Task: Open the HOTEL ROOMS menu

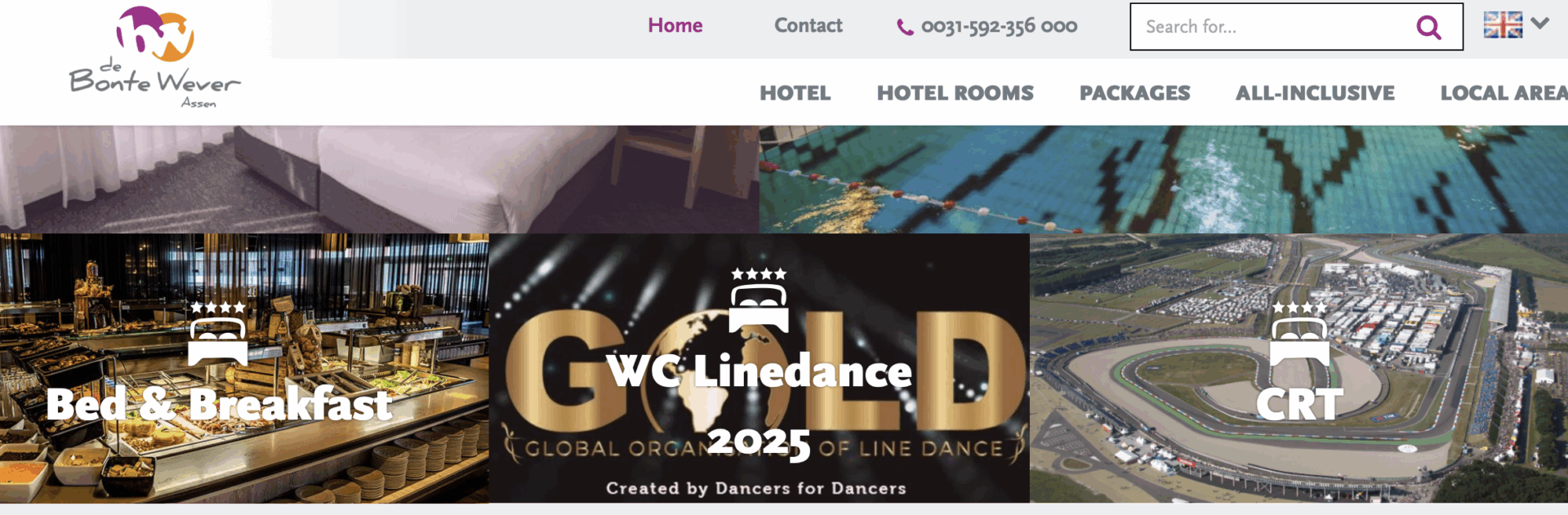Action: pyautogui.click(x=955, y=93)
